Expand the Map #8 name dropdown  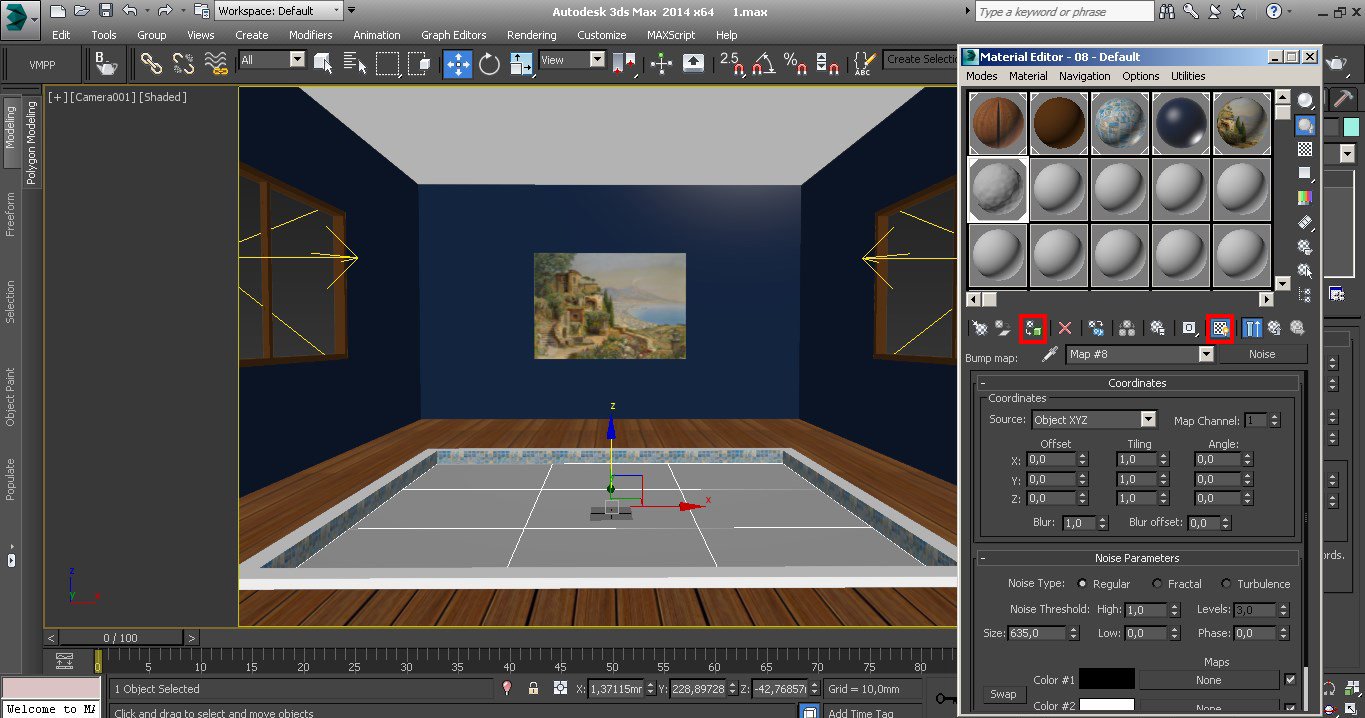coord(1205,354)
